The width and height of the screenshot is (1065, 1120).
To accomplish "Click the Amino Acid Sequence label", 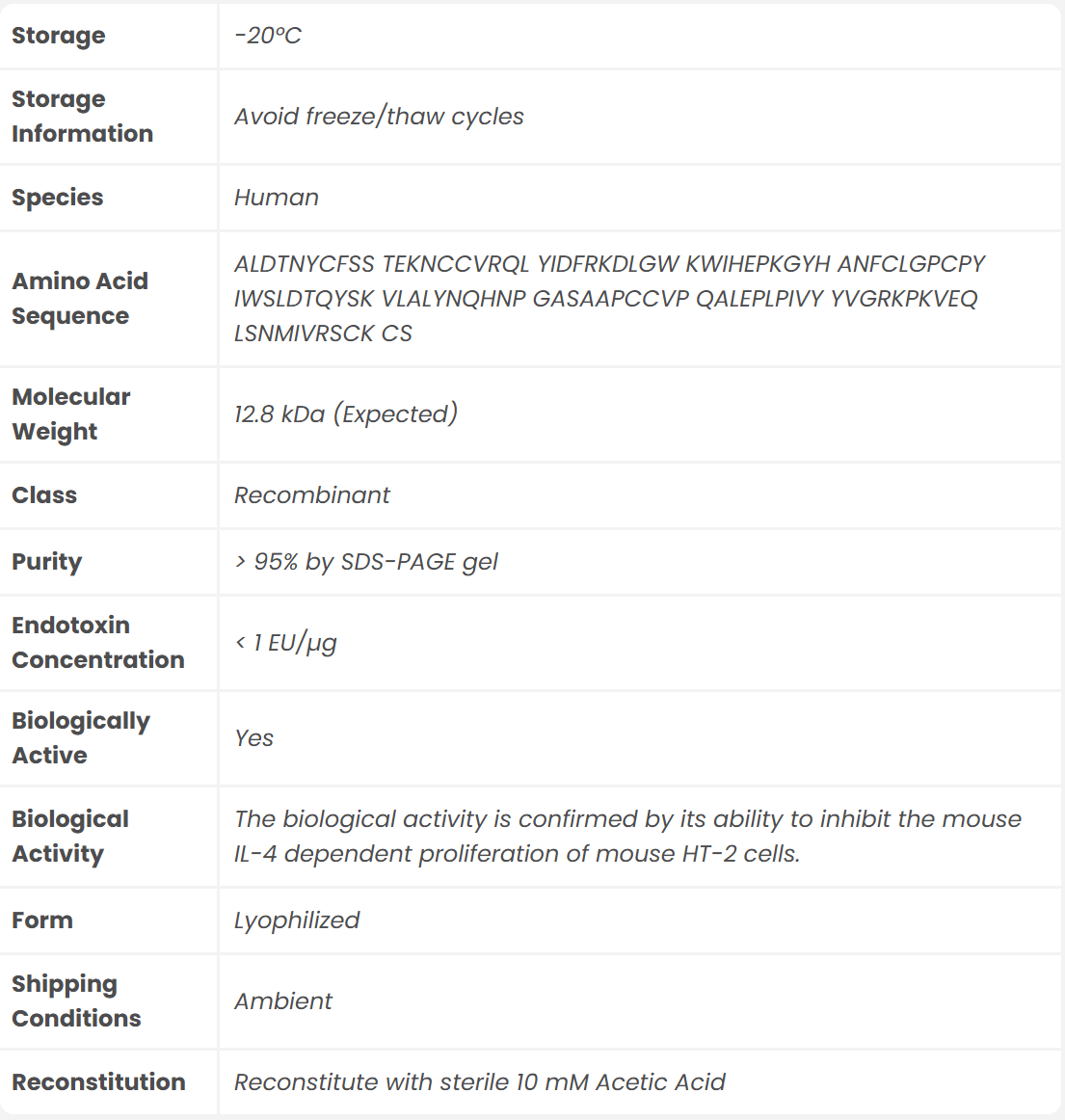I will click(80, 299).
